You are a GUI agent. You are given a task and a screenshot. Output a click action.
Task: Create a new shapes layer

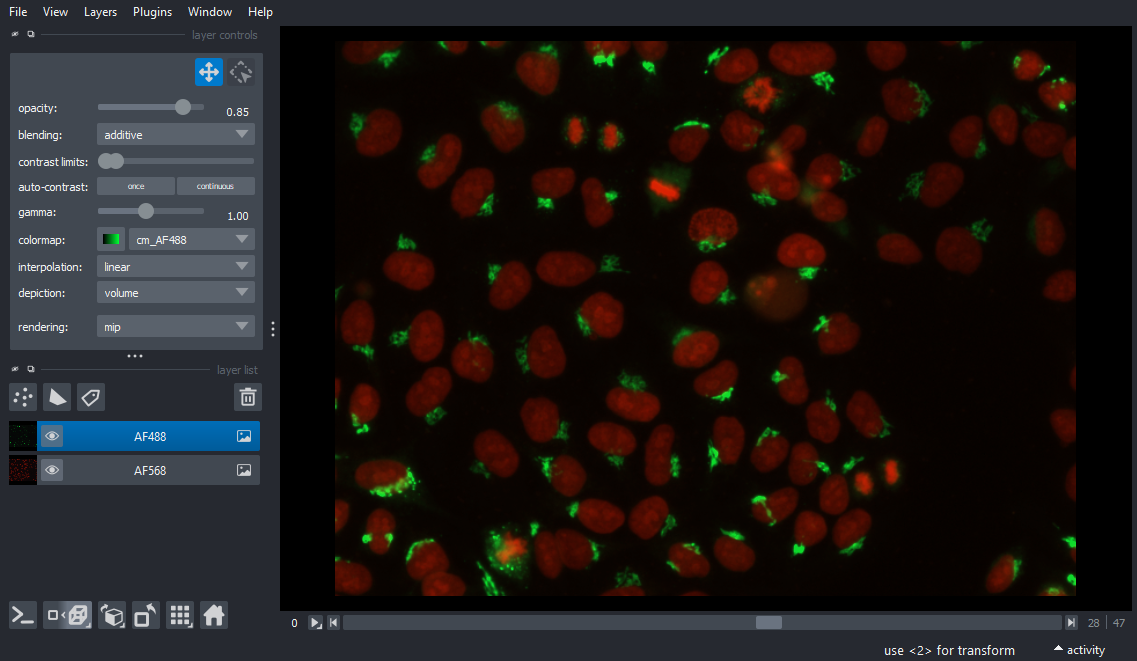(57, 397)
